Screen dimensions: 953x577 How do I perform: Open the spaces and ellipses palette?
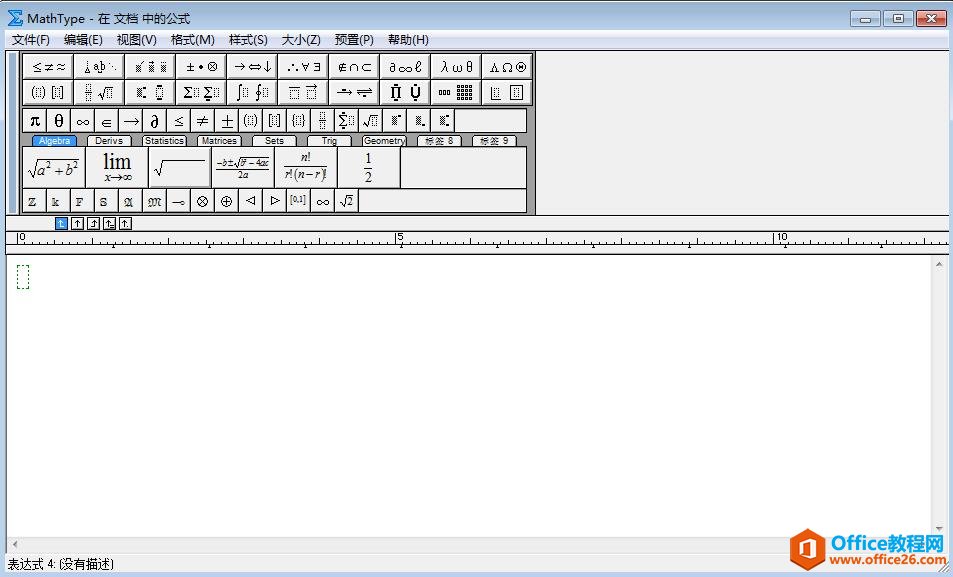(99, 66)
